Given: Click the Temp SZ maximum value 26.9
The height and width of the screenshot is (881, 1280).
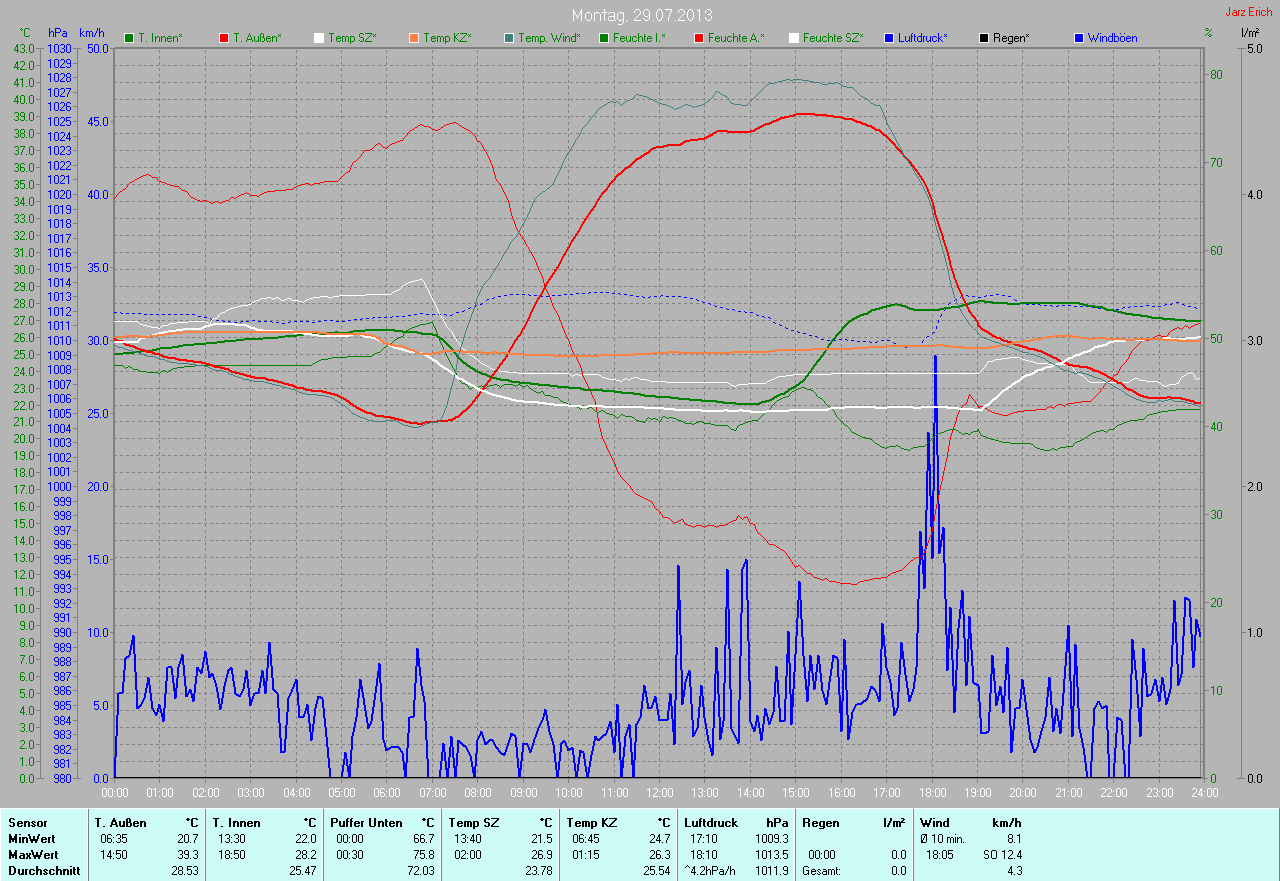Looking at the screenshot, I should 540,855.
